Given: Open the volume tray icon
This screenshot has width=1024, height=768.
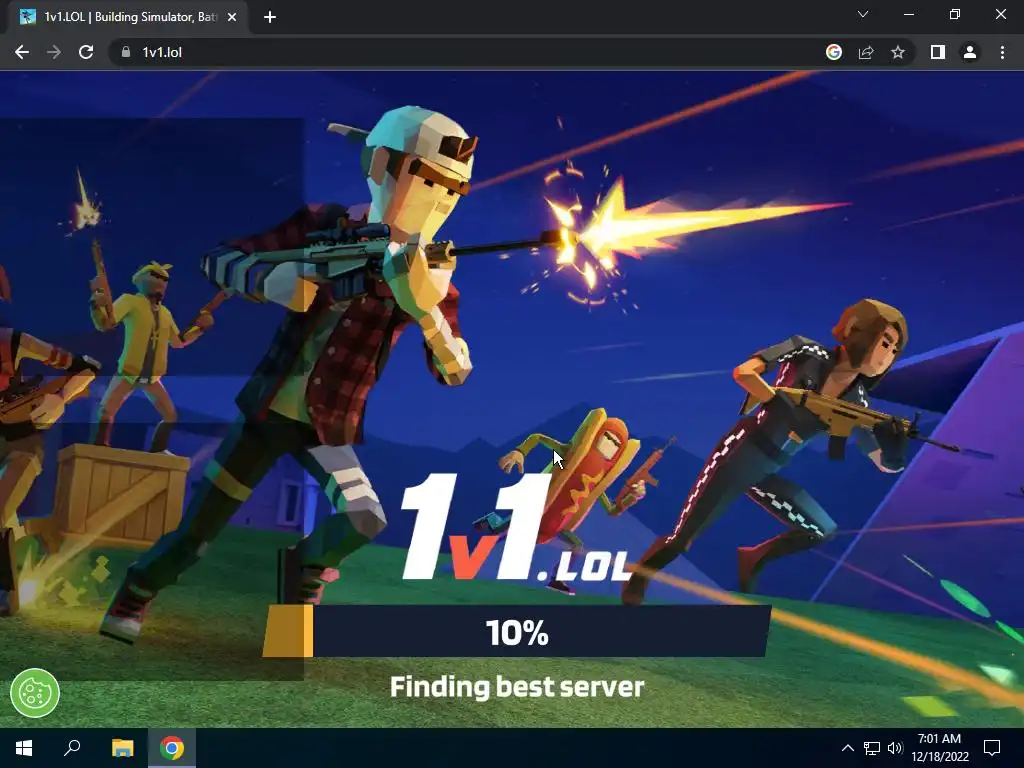Looking at the screenshot, I should tap(895, 748).
